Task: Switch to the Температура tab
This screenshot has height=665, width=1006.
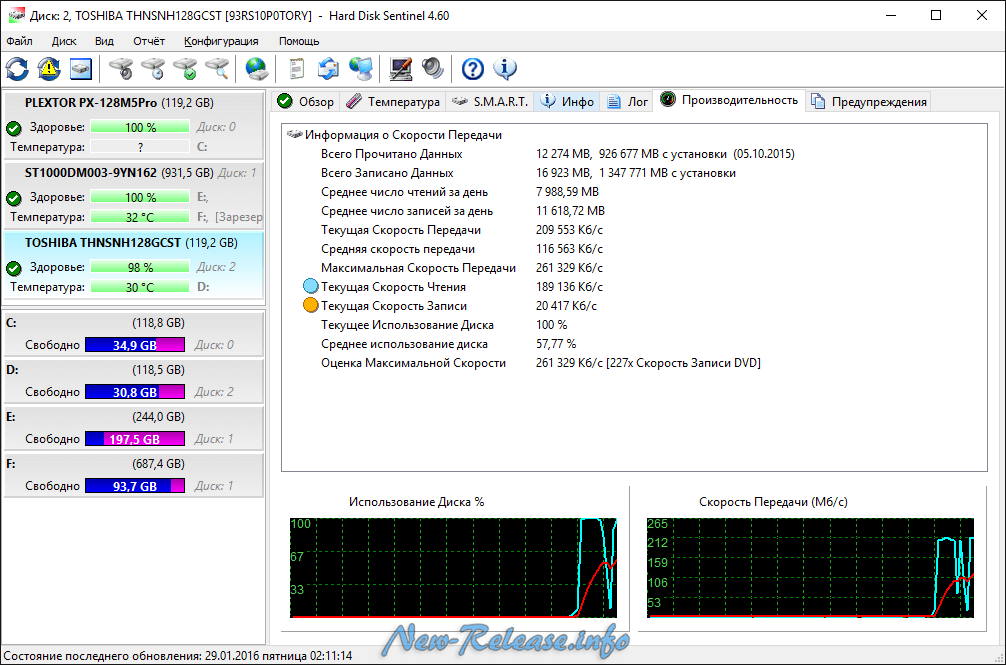Action: coord(393,101)
